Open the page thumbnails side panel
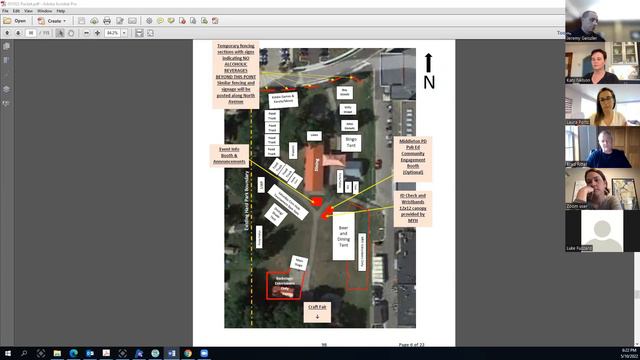 [7, 47]
